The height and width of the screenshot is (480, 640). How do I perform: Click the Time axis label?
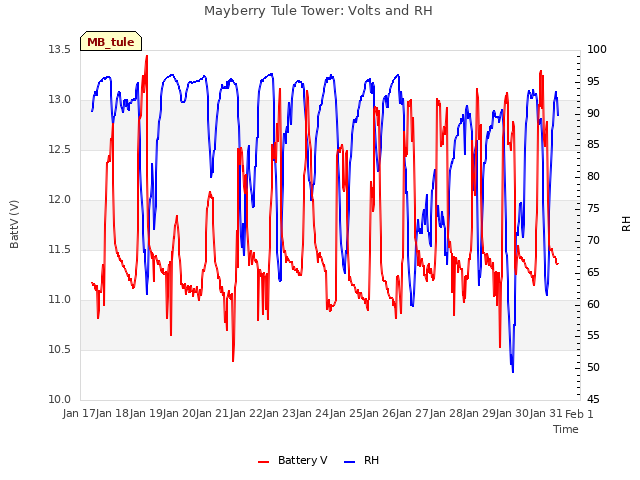coord(565,429)
